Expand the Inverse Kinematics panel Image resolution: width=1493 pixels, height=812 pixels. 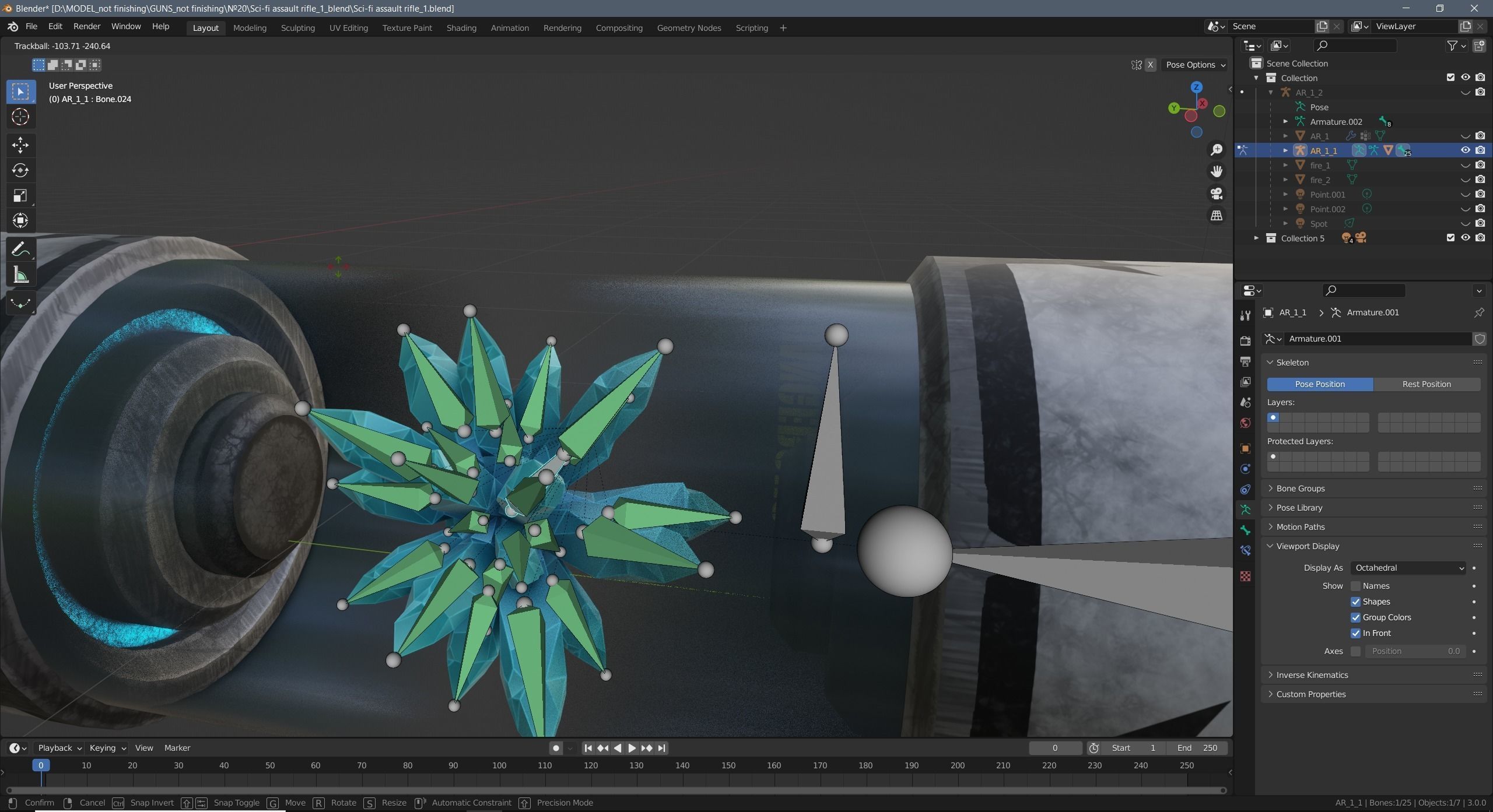point(1312,675)
